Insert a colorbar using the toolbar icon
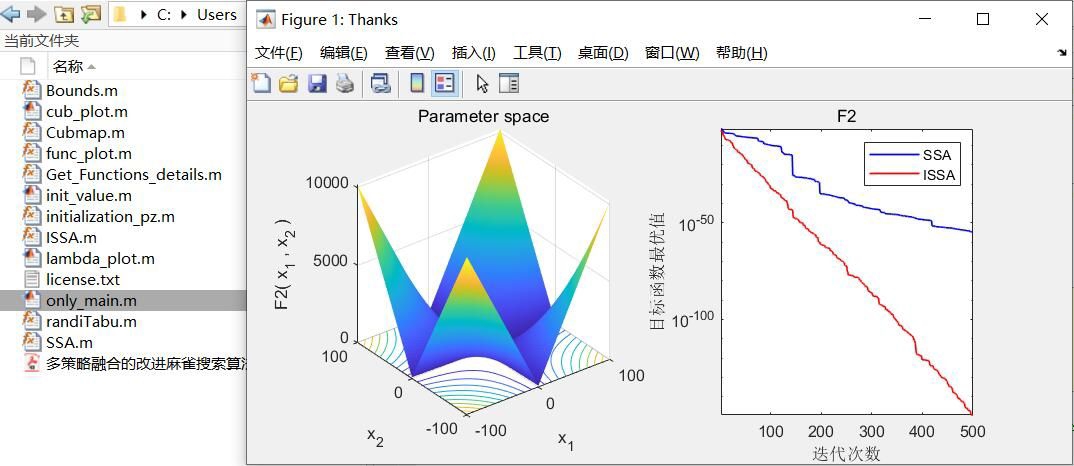This screenshot has width=1074, height=466. click(x=416, y=84)
